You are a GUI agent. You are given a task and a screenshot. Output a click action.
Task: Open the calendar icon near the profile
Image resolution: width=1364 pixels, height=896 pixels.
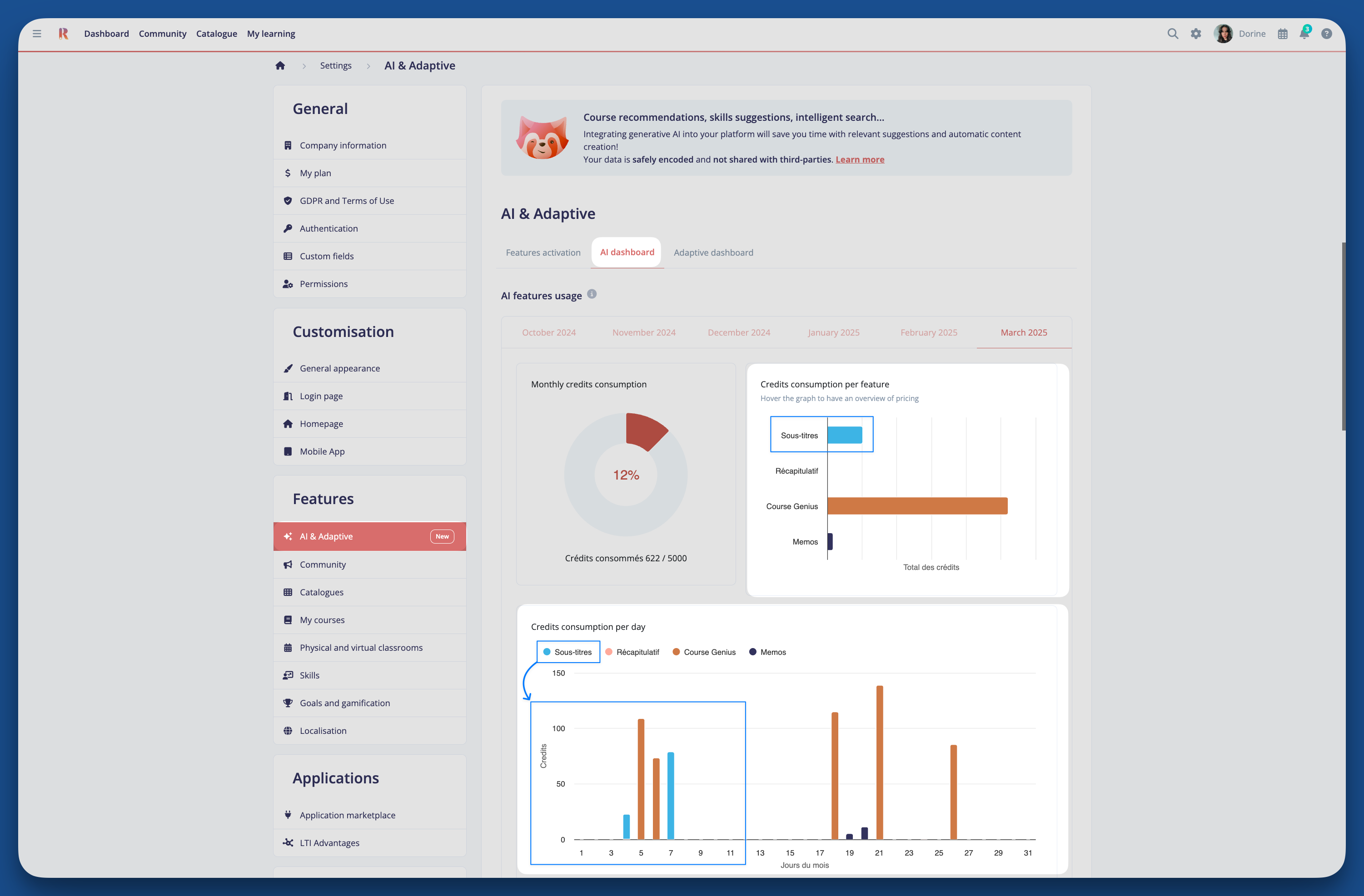point(1283,34)
